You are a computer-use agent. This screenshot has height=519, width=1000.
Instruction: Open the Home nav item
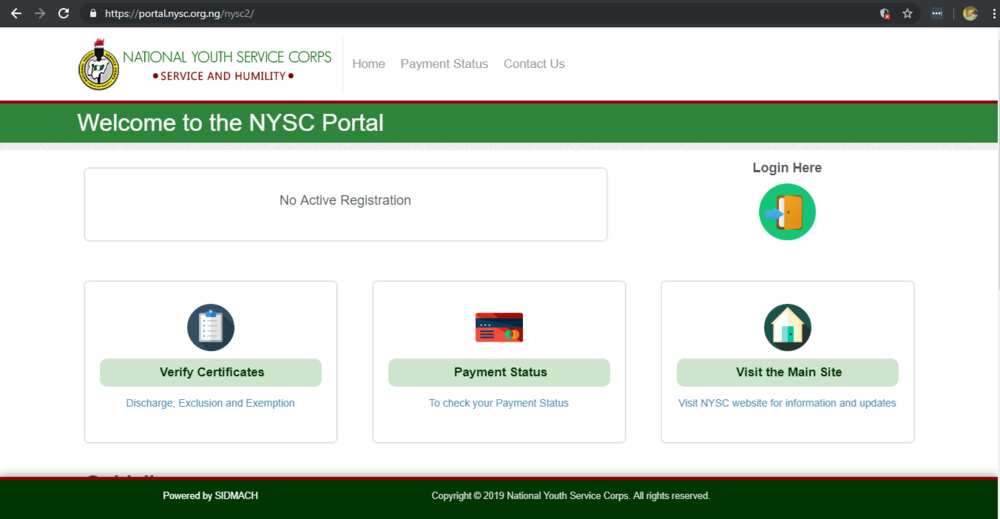[x=369, y=64]
